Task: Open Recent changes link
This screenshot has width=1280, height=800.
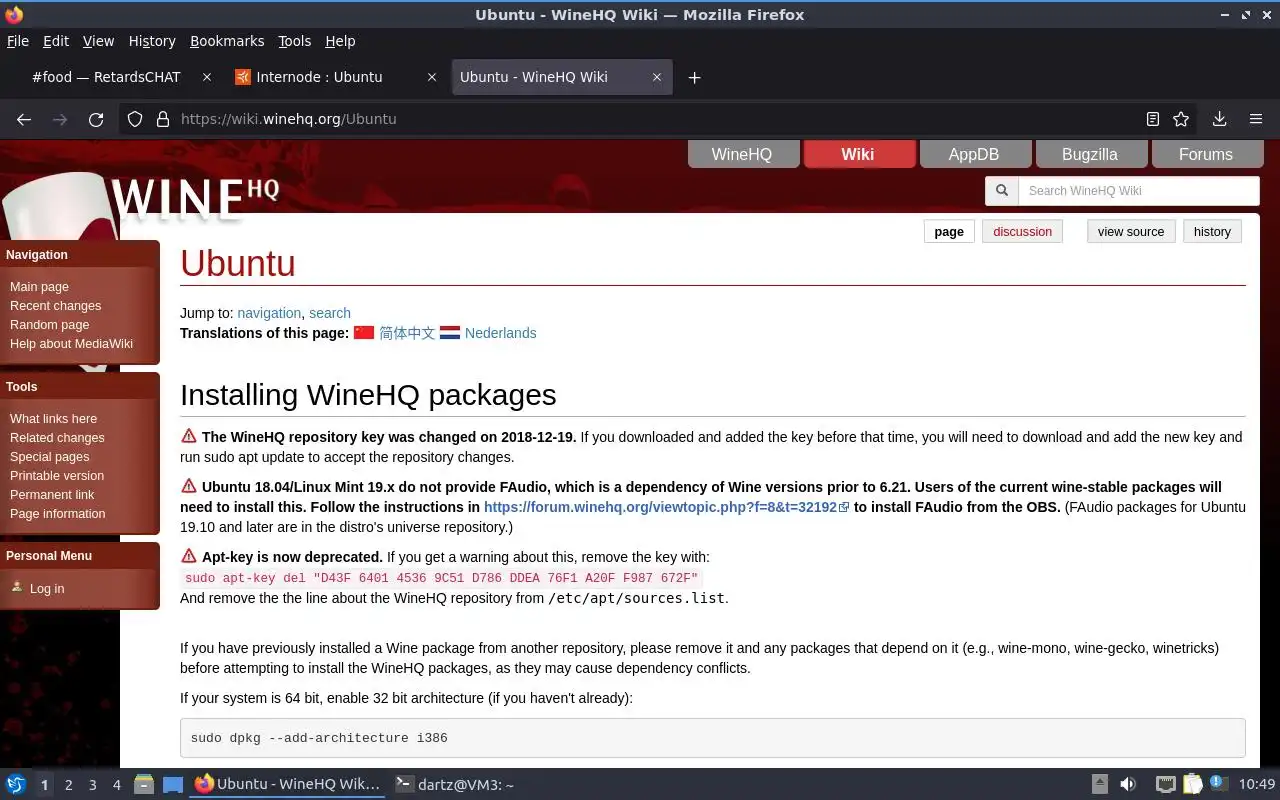Action: [55, 305]
